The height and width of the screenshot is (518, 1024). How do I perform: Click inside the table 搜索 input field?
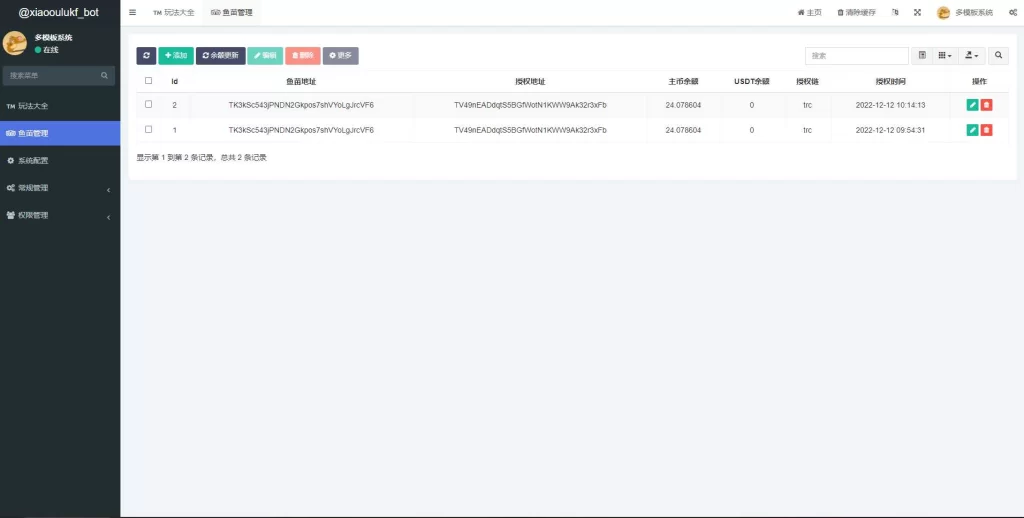tap(856, 56)
